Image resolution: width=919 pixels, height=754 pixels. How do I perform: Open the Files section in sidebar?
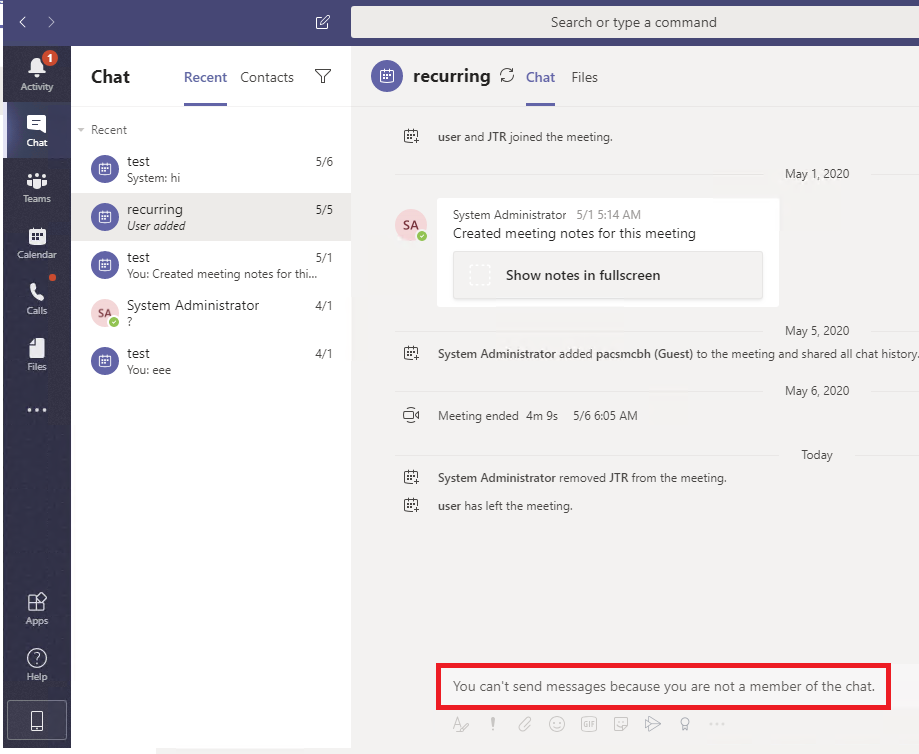click(x=37, y=355)
